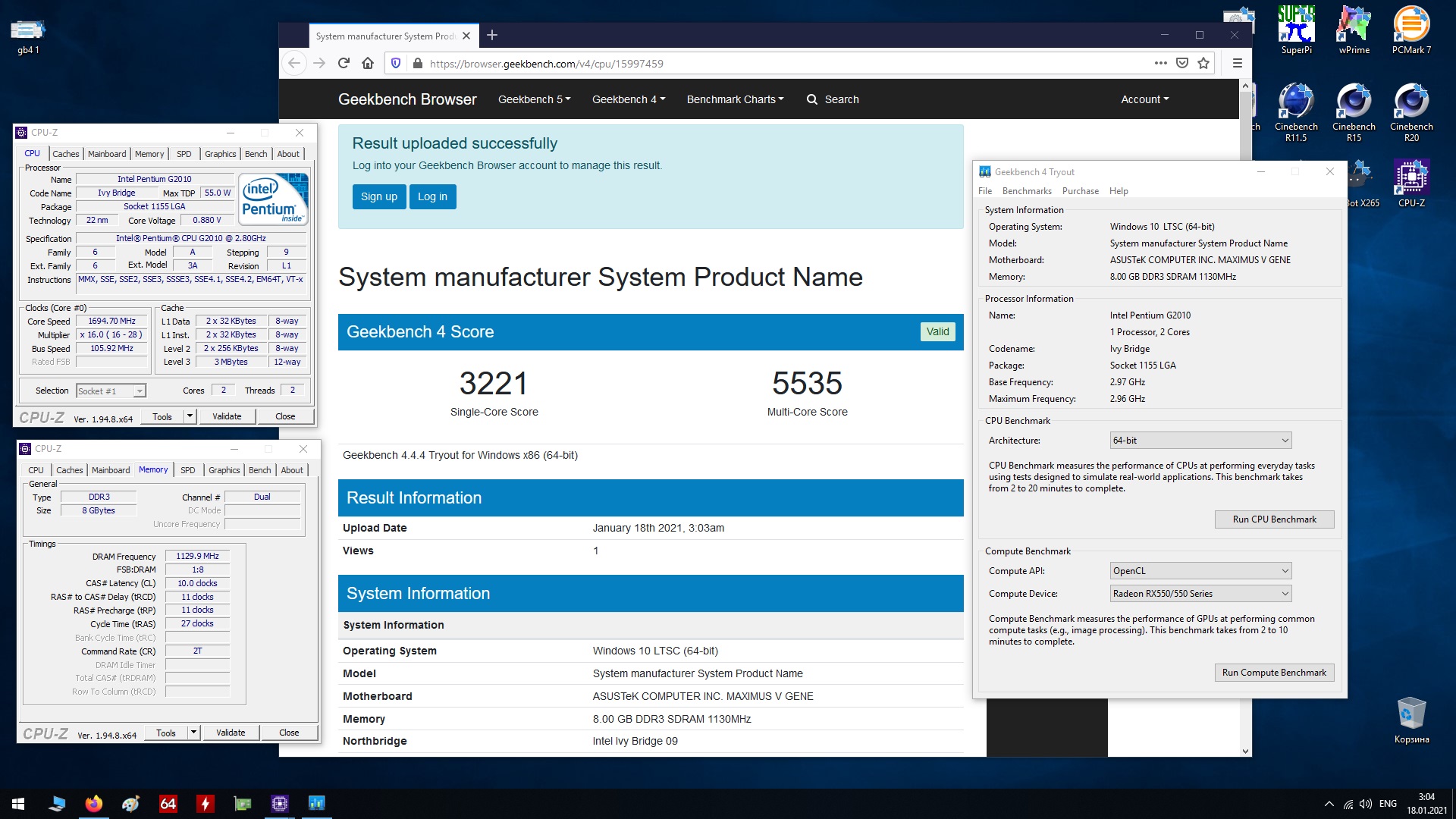Click the browser address bar URL
The image size is (1456, 819).
point(546,64)
